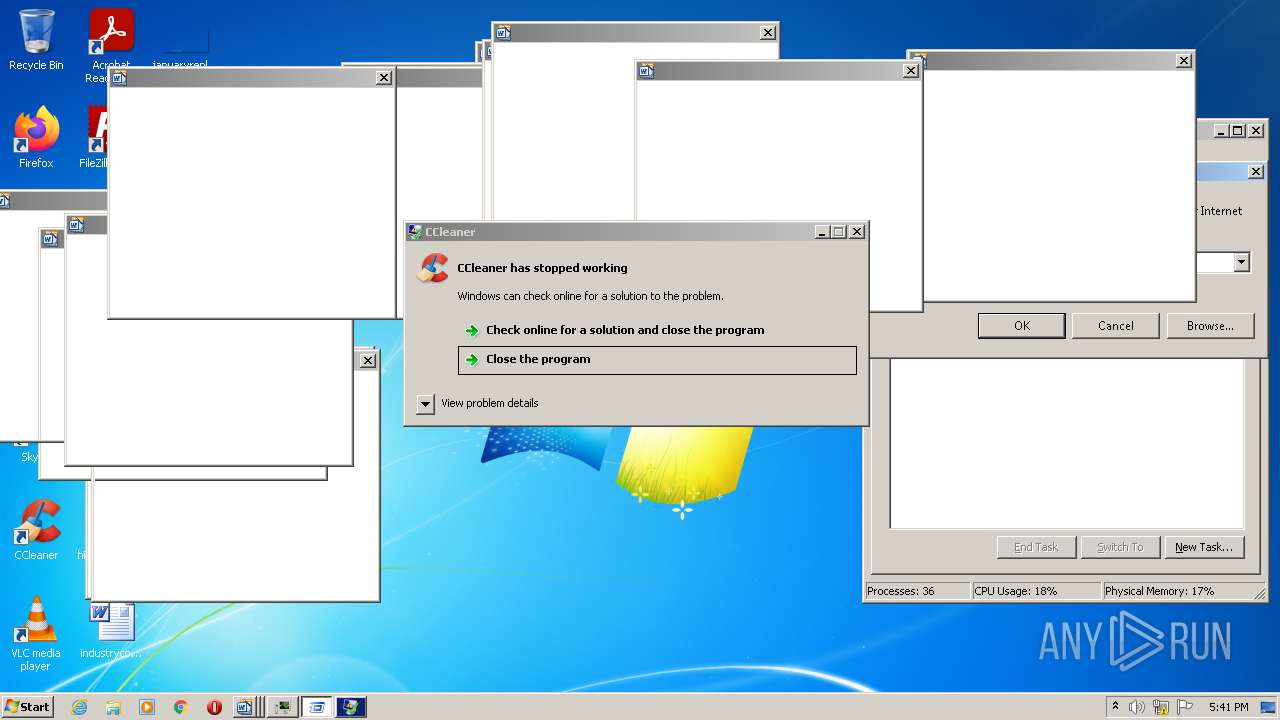
Task: Launch Firefox from the desktop
Action: (36, 138)
